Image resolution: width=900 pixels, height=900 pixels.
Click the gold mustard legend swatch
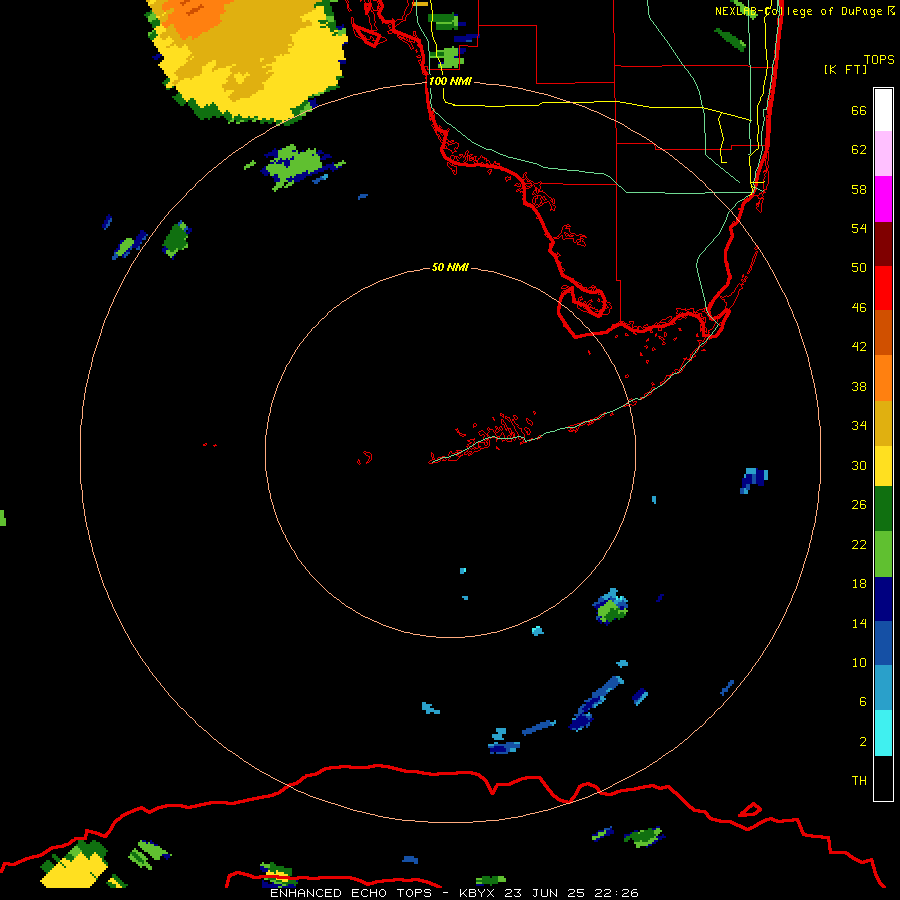pos(883,423)
